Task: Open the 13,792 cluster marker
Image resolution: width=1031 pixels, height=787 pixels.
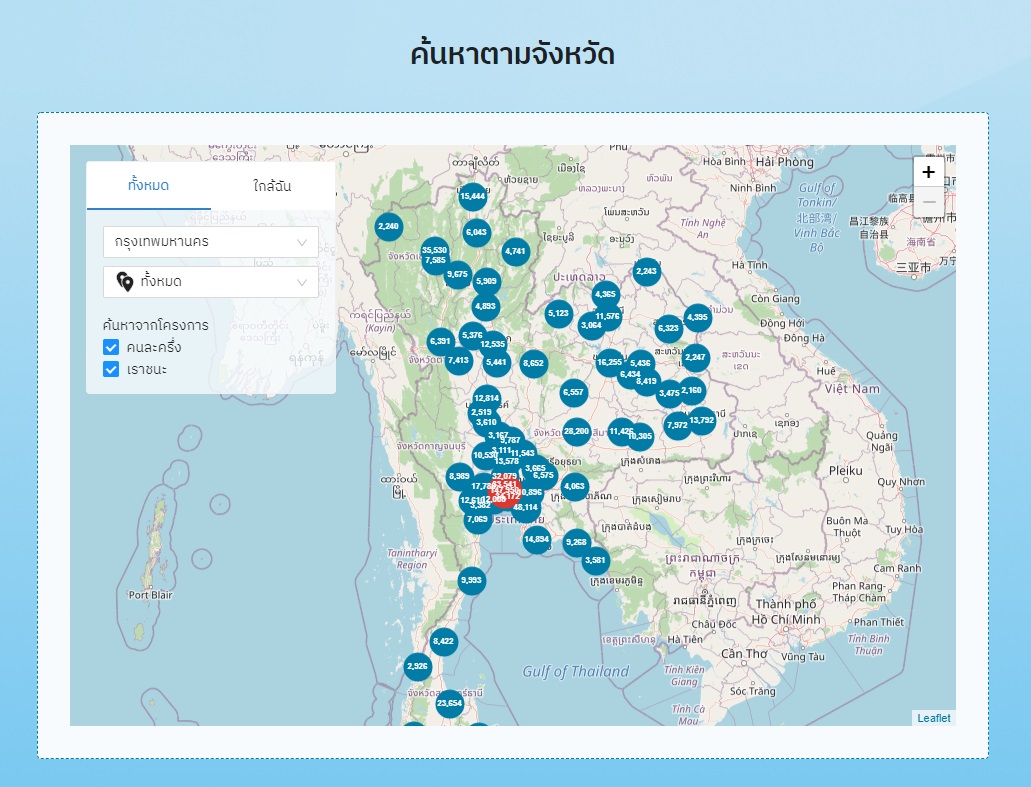Action: [x=702, y=420]
